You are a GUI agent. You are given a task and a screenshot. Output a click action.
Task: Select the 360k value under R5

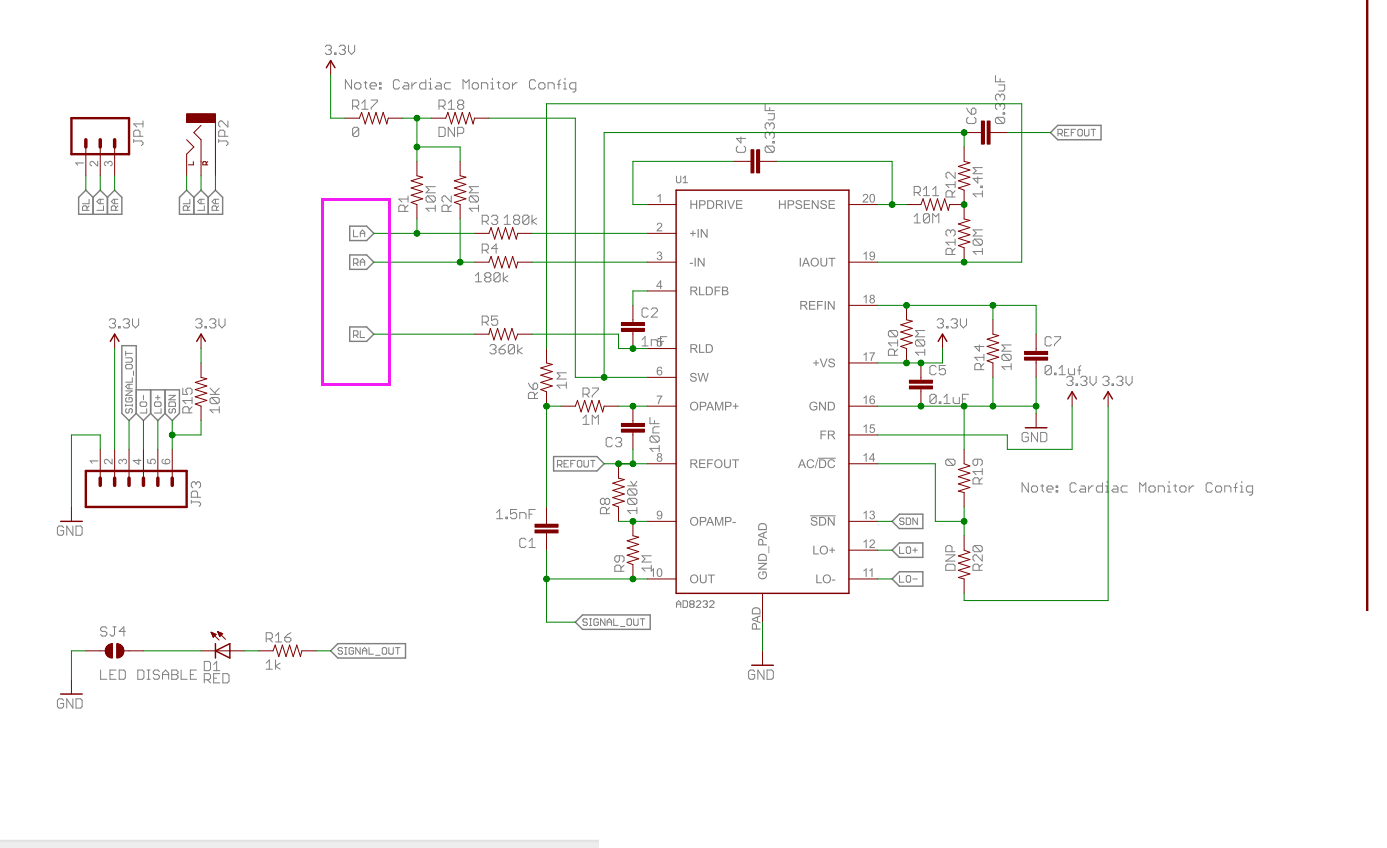(x=506, y=350)
